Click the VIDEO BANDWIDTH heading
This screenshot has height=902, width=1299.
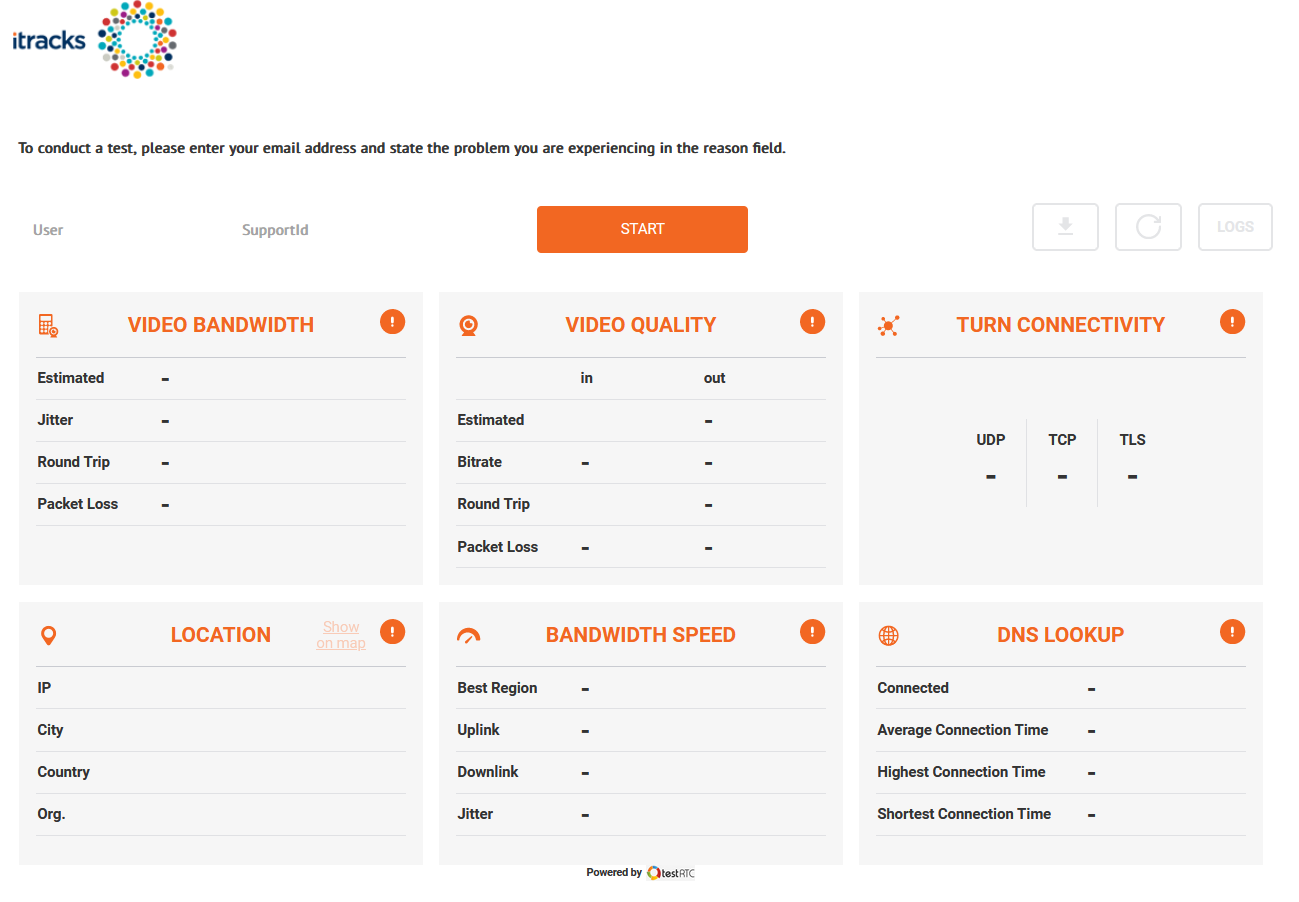pyautogui.click(x=221, y=325)
